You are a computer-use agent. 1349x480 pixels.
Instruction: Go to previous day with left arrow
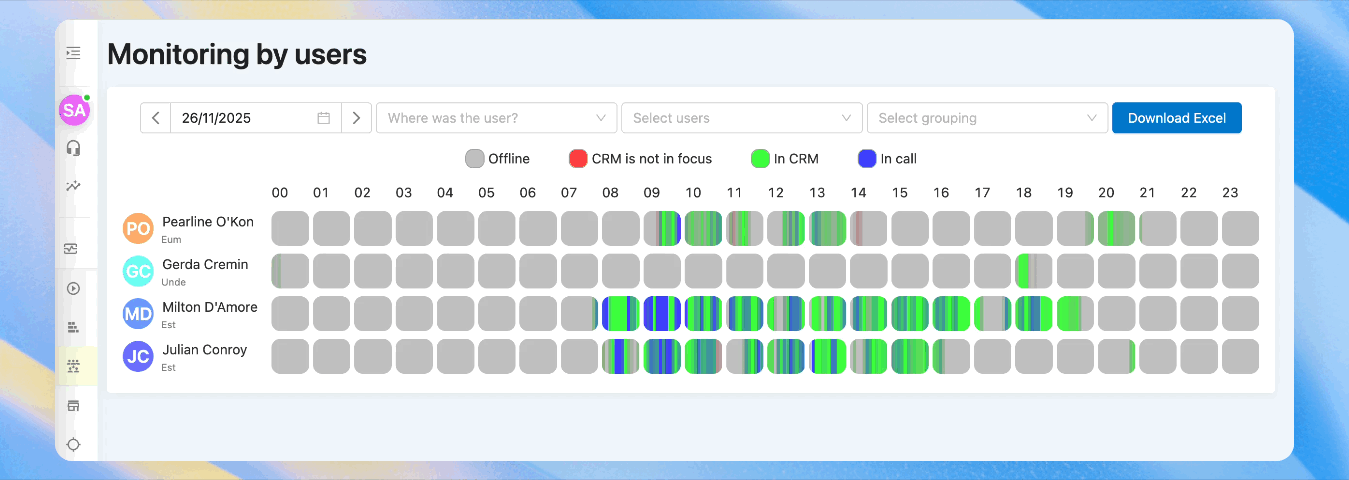click(156, 118)
